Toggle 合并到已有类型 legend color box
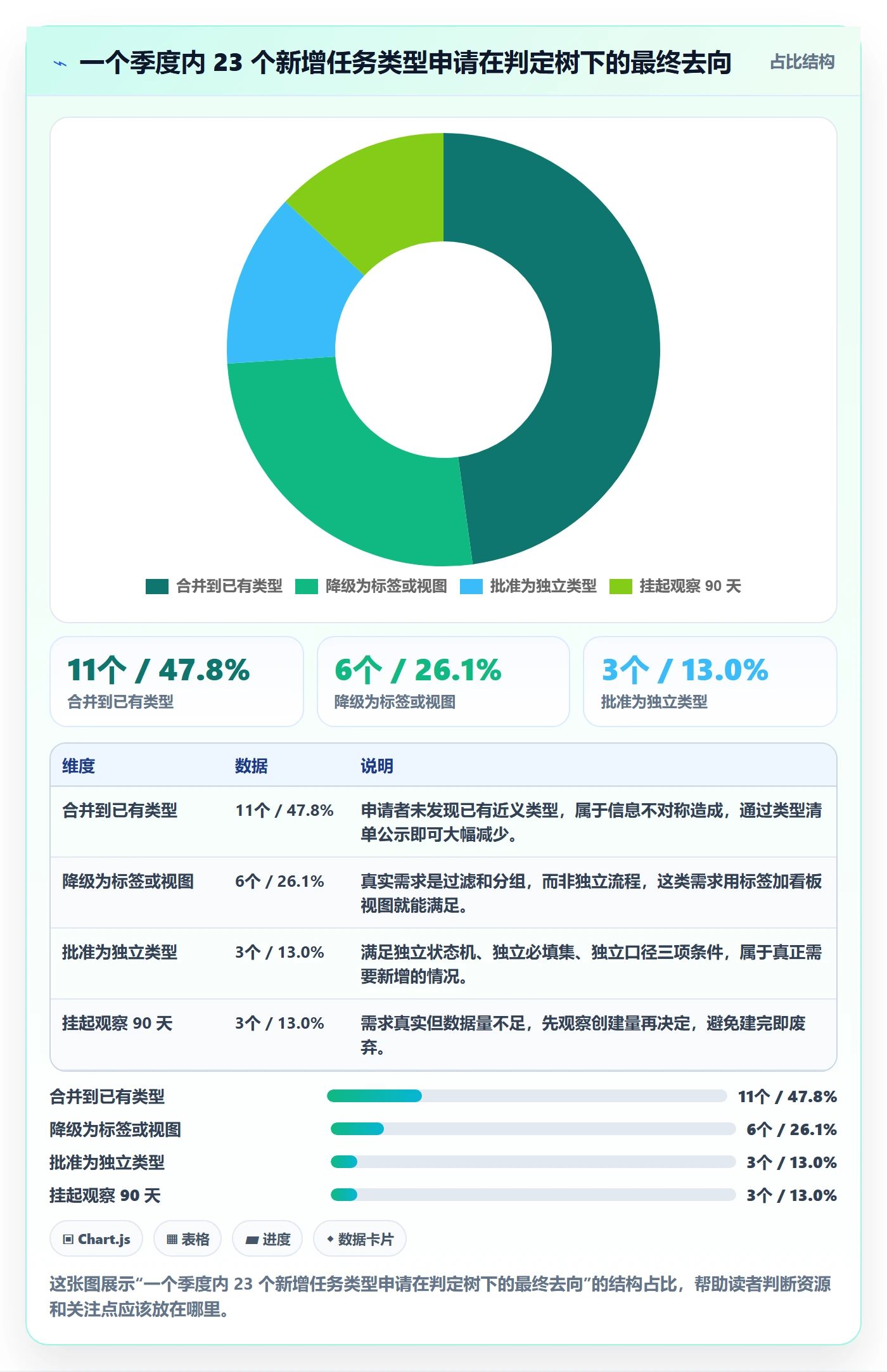This screenshot has width=887, height=1372. pos(156,587)
